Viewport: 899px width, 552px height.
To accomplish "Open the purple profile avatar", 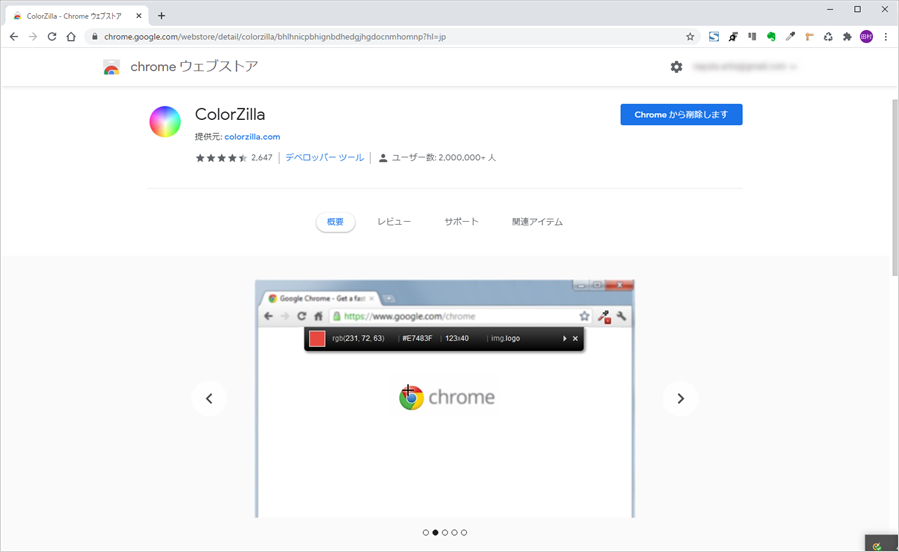I will 866,37.
